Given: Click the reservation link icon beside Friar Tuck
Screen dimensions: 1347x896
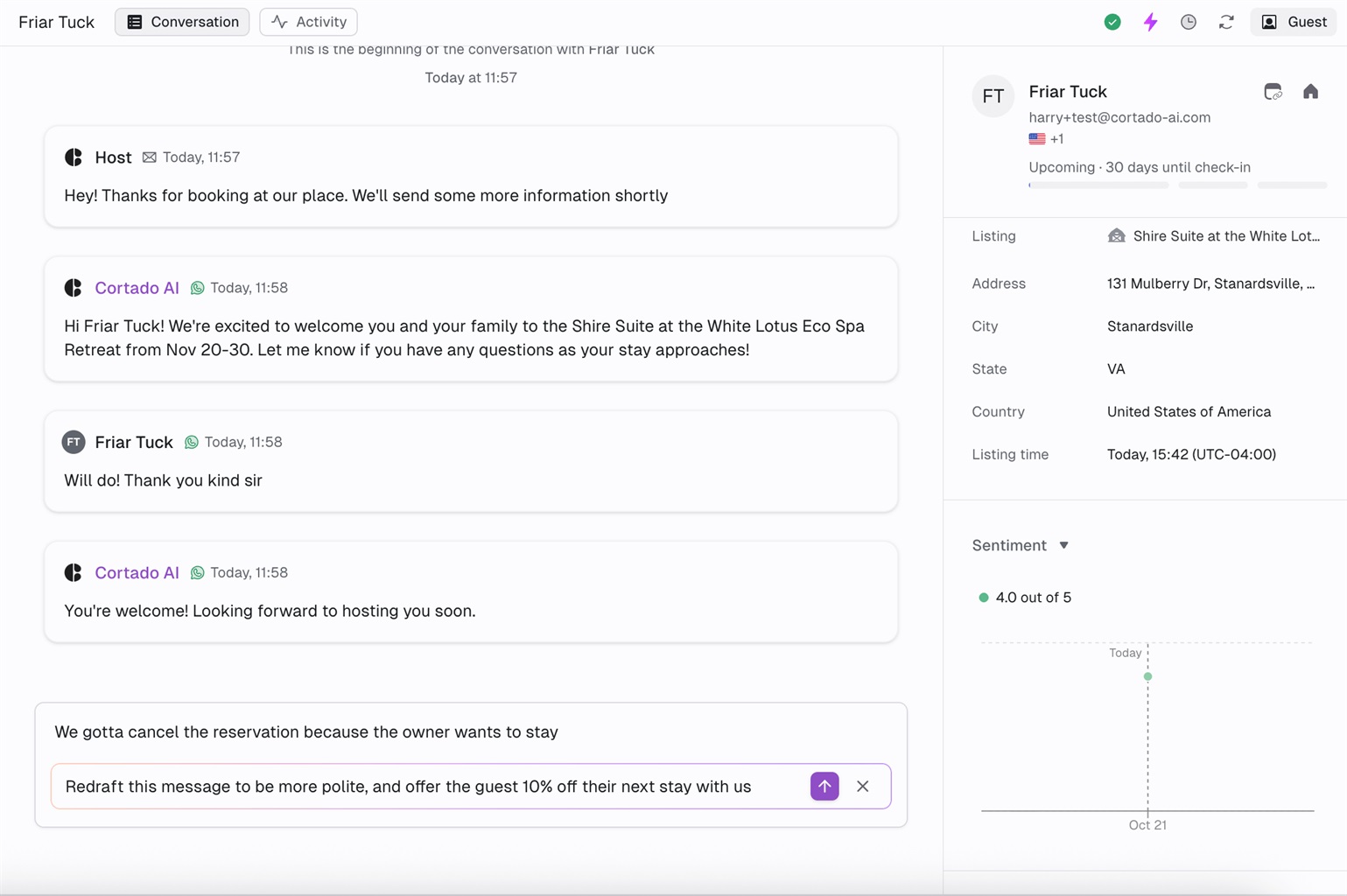Looking at the screenshot, I should [1273, 92].
